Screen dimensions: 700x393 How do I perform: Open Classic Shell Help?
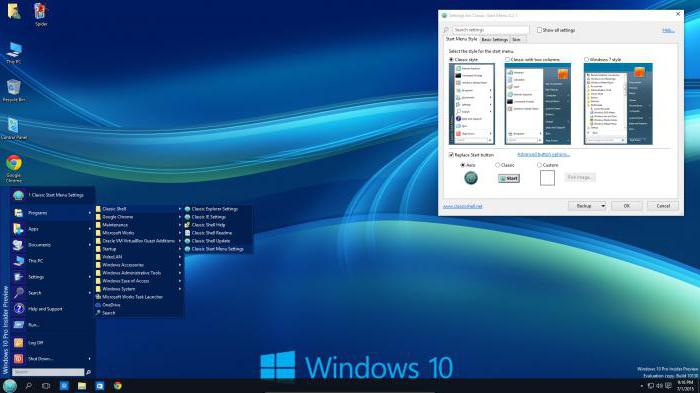tap(218, 225)
